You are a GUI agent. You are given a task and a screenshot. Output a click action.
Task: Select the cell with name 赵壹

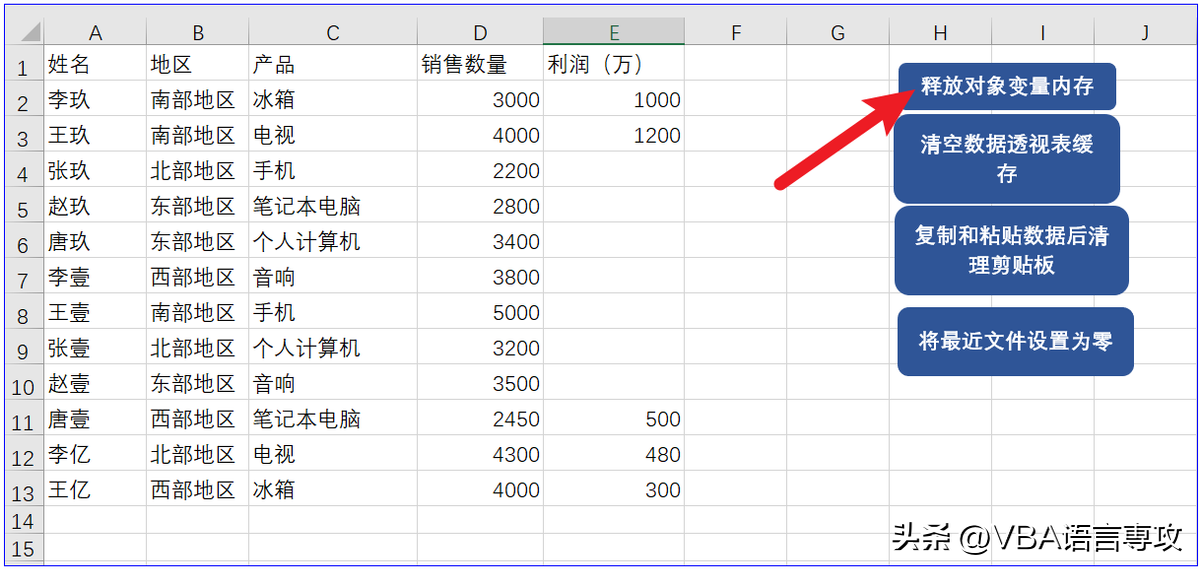pyautogui.click(x=95, y=383)
